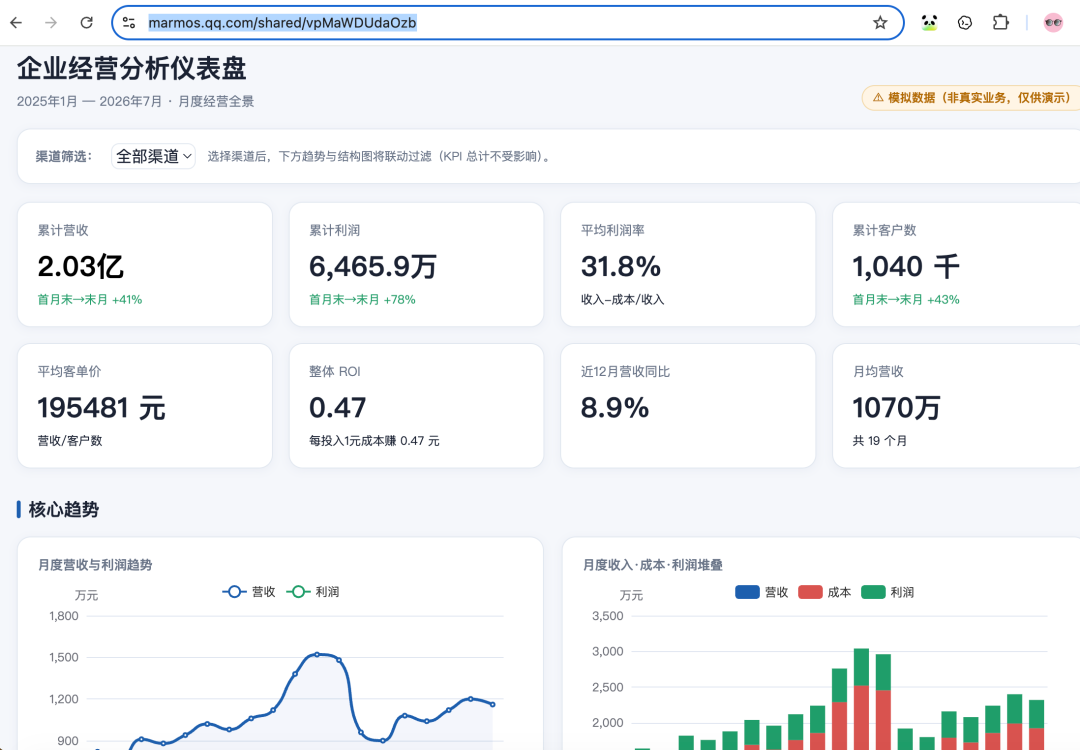This screenshot has height=750, width=1080.
Task: Click the chat-face extension icon
Action: coord(965,23)
